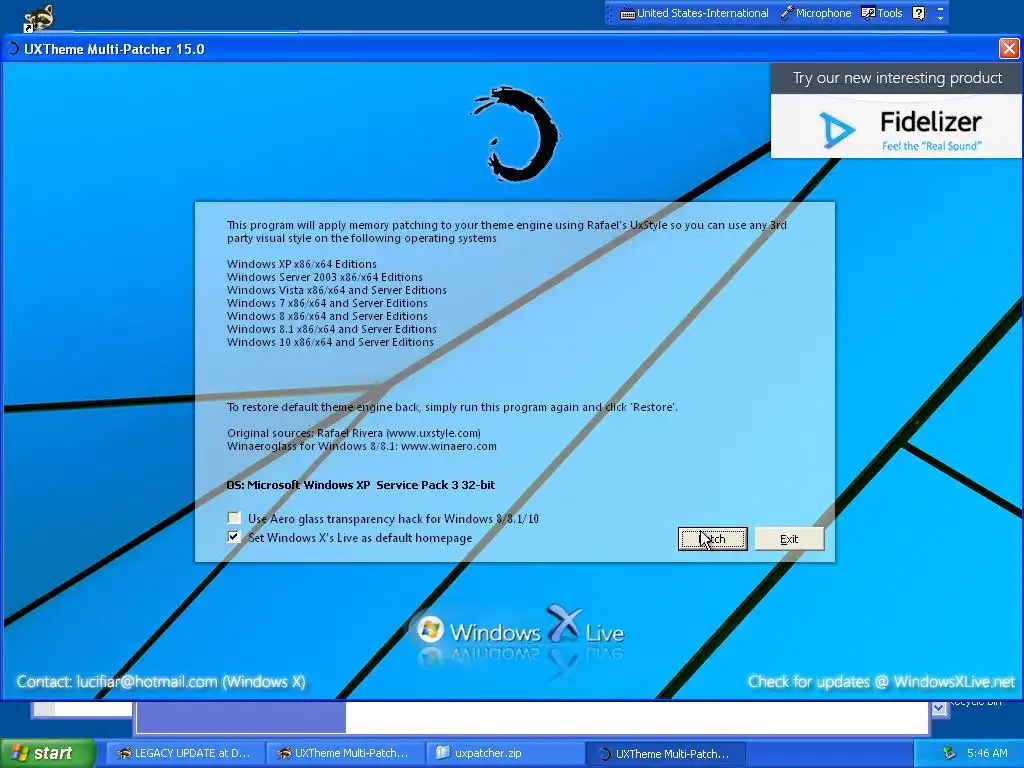1024x768 pixels.
Task: Click the language bar help icon
Action: tap(918, 13)
